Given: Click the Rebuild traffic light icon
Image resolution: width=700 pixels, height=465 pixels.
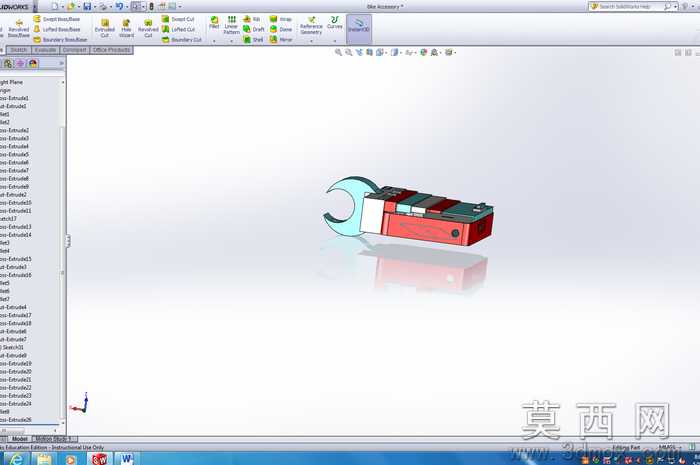Looking at the screenshot, I should tap(151, 6).
